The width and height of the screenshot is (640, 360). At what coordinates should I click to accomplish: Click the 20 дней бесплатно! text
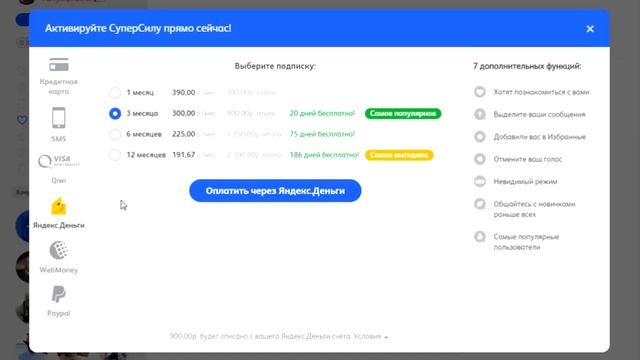coord(322,113)
